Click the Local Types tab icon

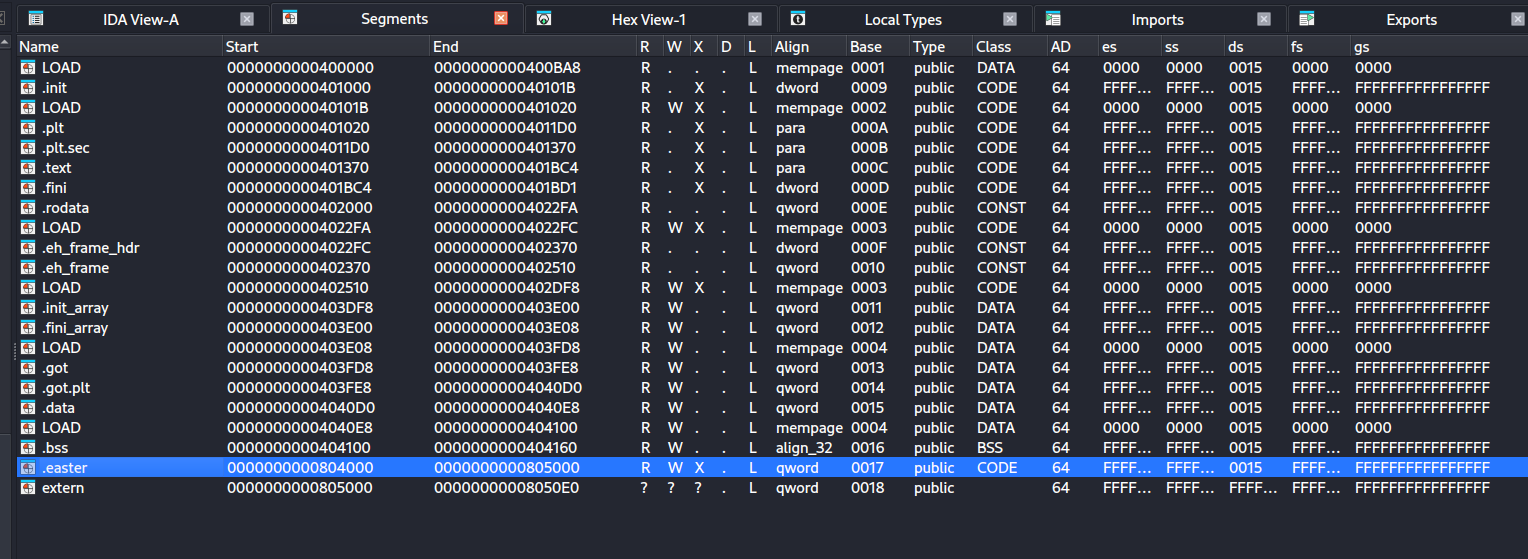point(798,19)
